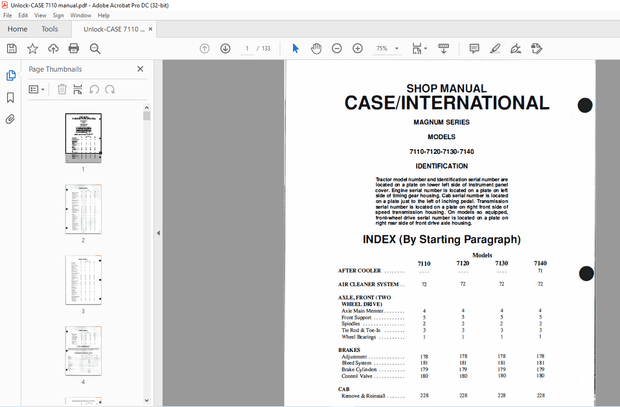620x407 pixels.
Task: Open the Attachments paperclip icon
Action: click(x=11, y=119)
